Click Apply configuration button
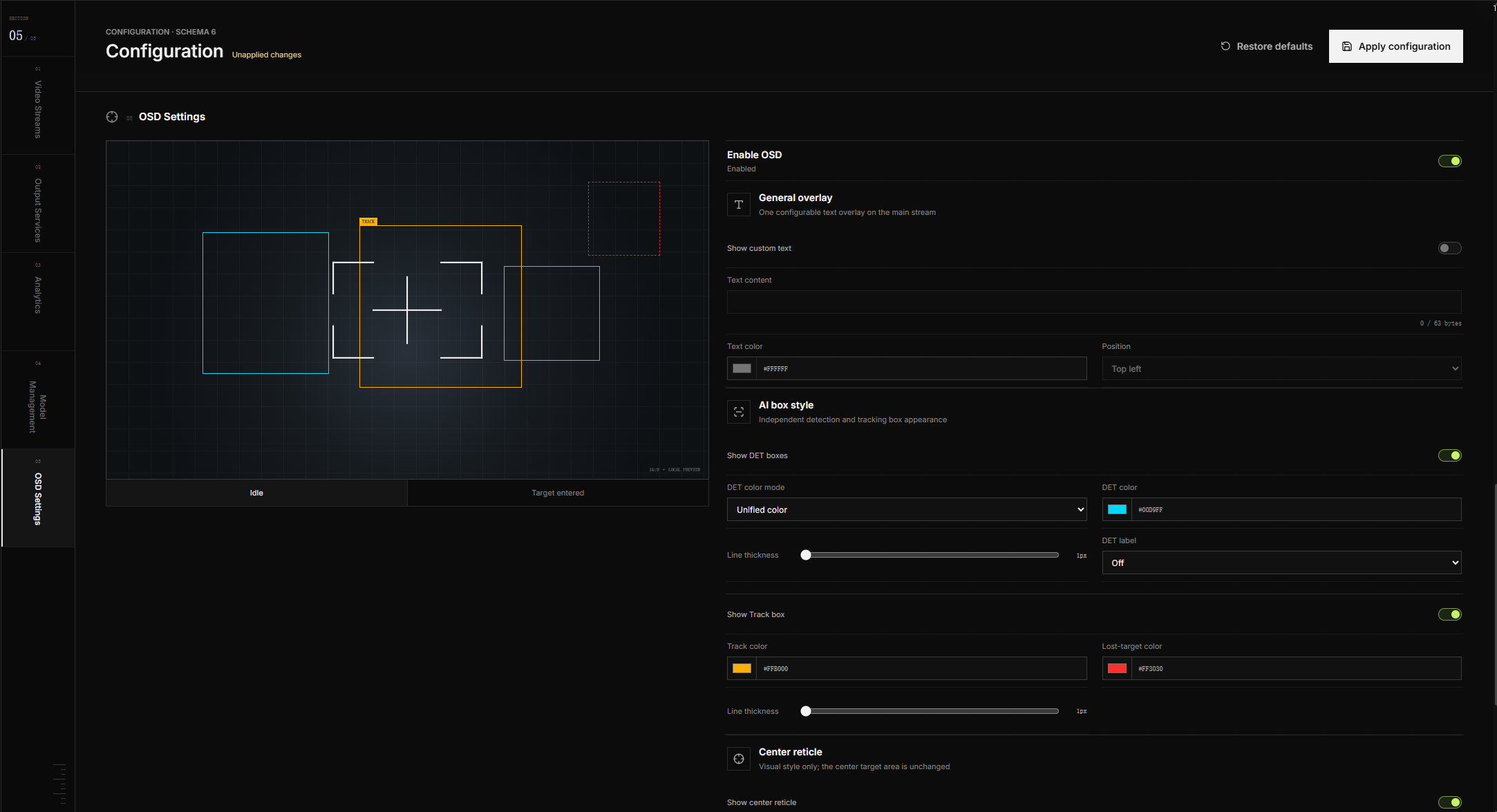This screenshot has height=812, width=1497. pyautogui.click(x=1395, y=46)
